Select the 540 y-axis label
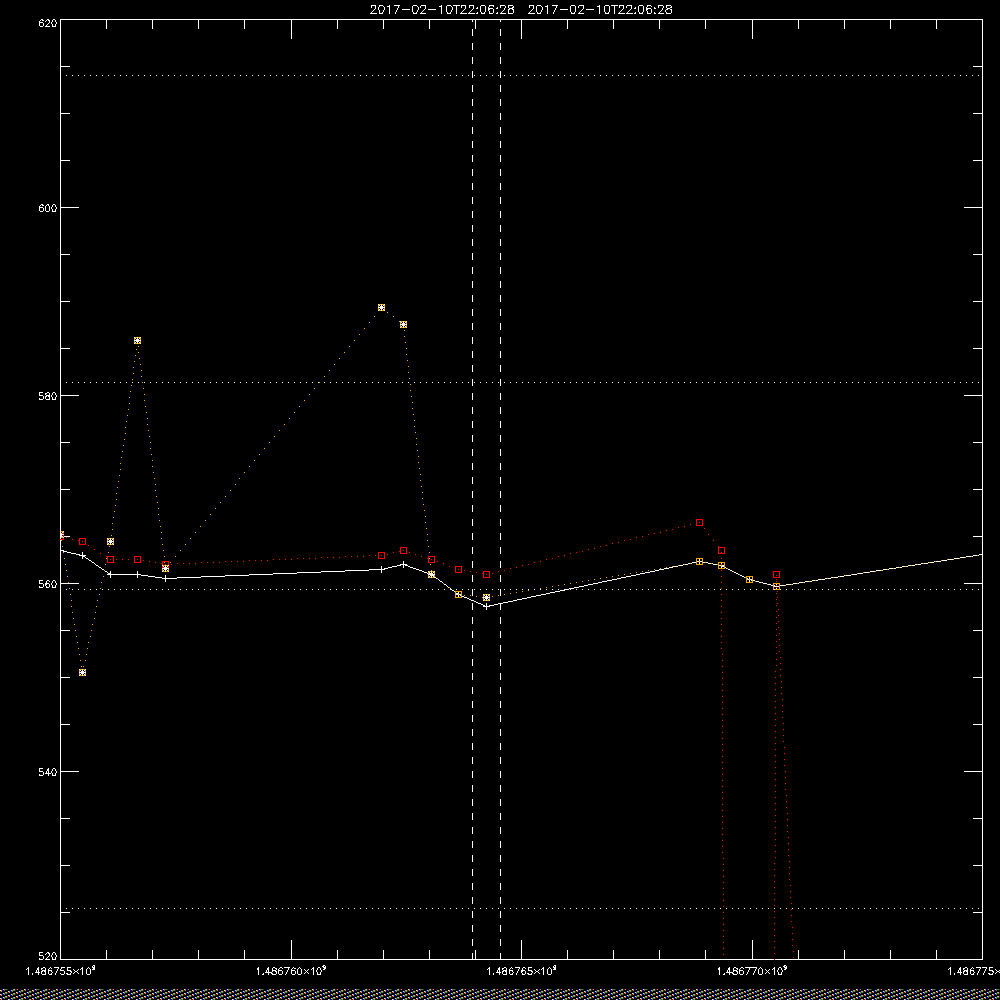The width and height of the screenshot is (1000, 1000). click(x=48, y=772)
